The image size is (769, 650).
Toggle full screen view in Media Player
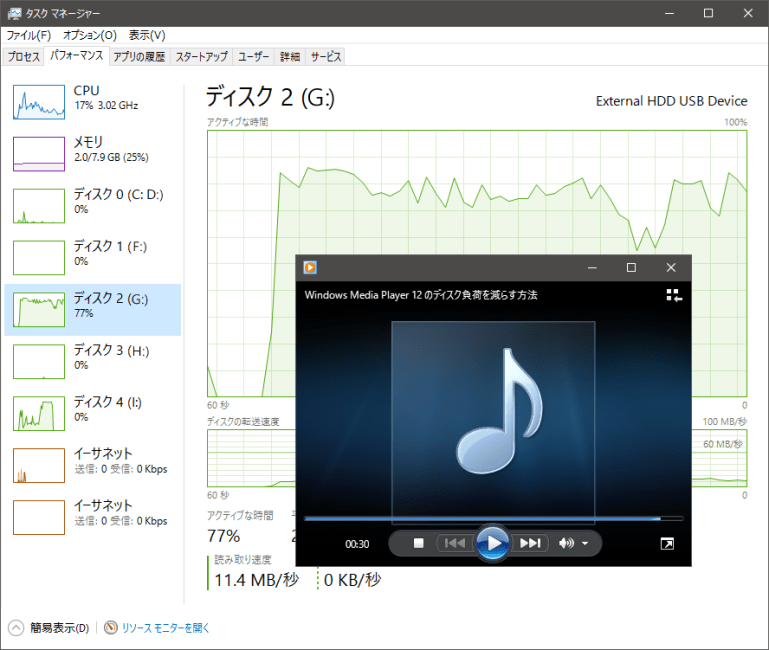point(667,544)
